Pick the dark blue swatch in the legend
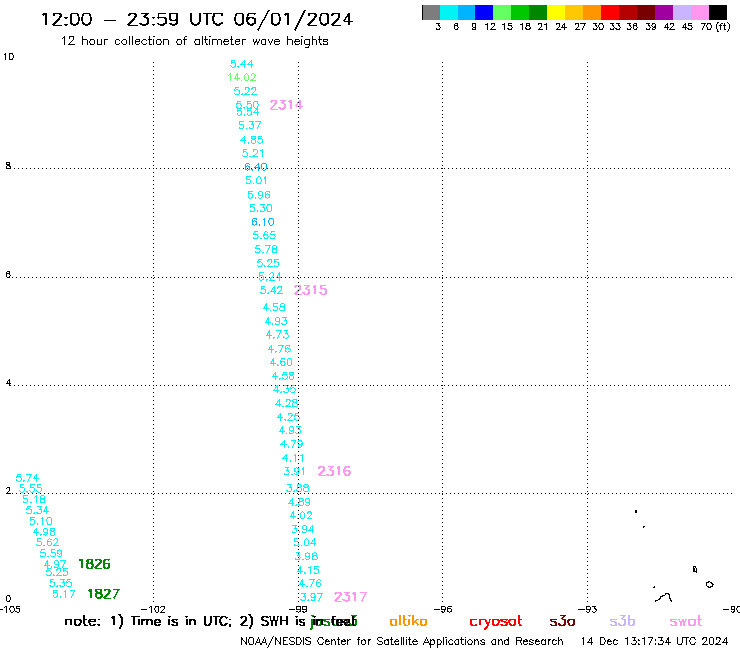The height and width of the screenshot is (650, 740). (484, 12)
